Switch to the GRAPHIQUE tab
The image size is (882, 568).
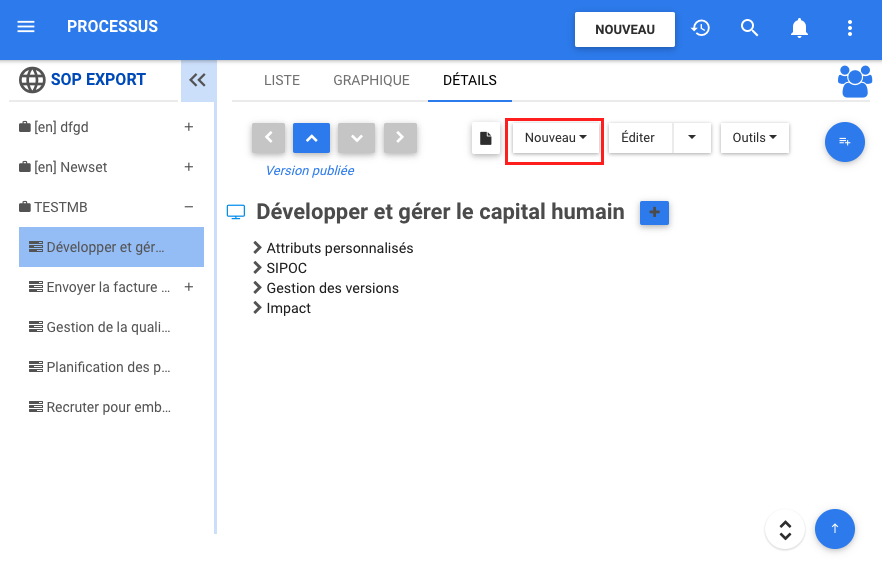371,80
